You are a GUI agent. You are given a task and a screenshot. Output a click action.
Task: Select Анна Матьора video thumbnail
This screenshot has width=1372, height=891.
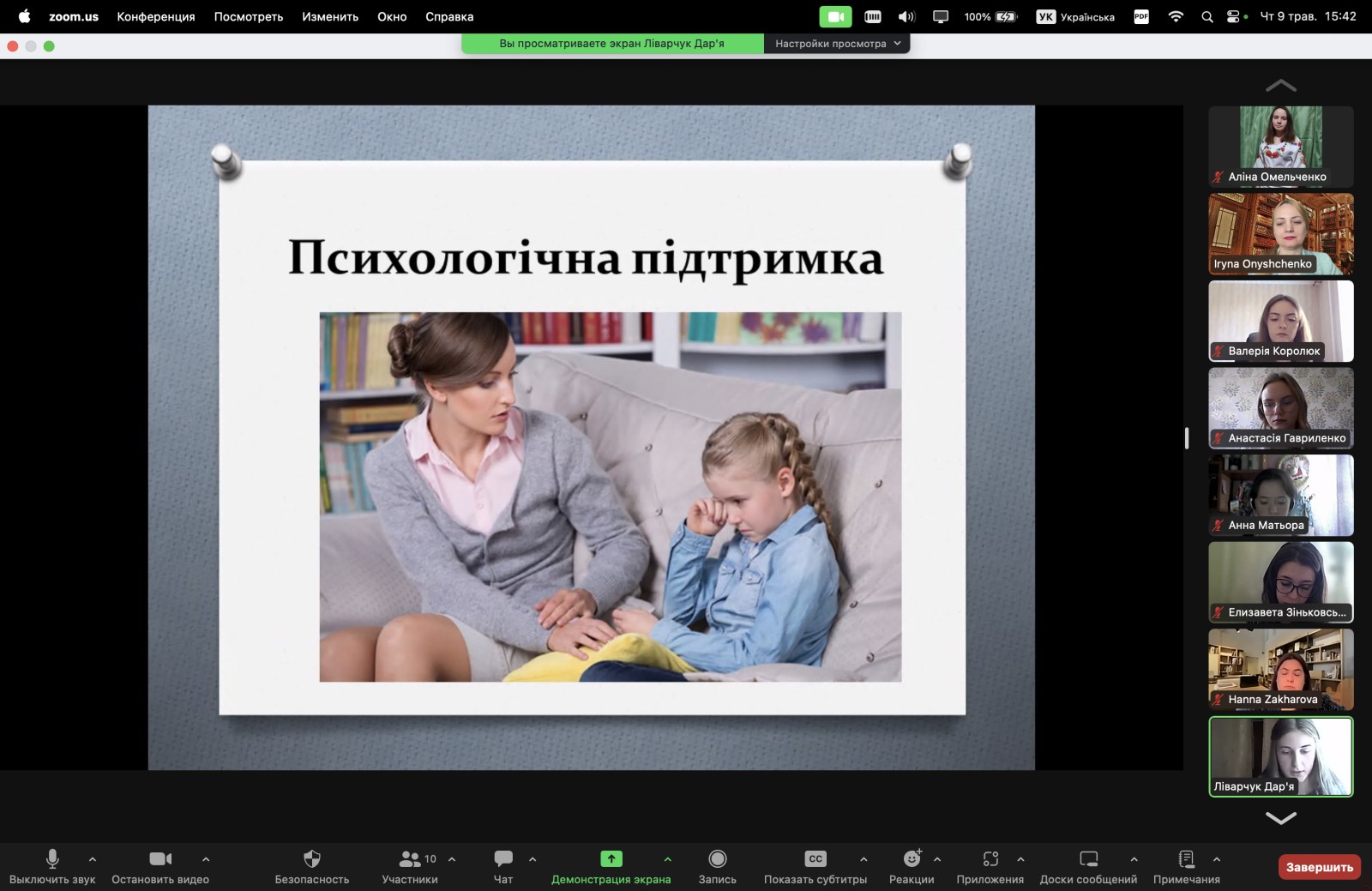click(x=1281, y=495)
